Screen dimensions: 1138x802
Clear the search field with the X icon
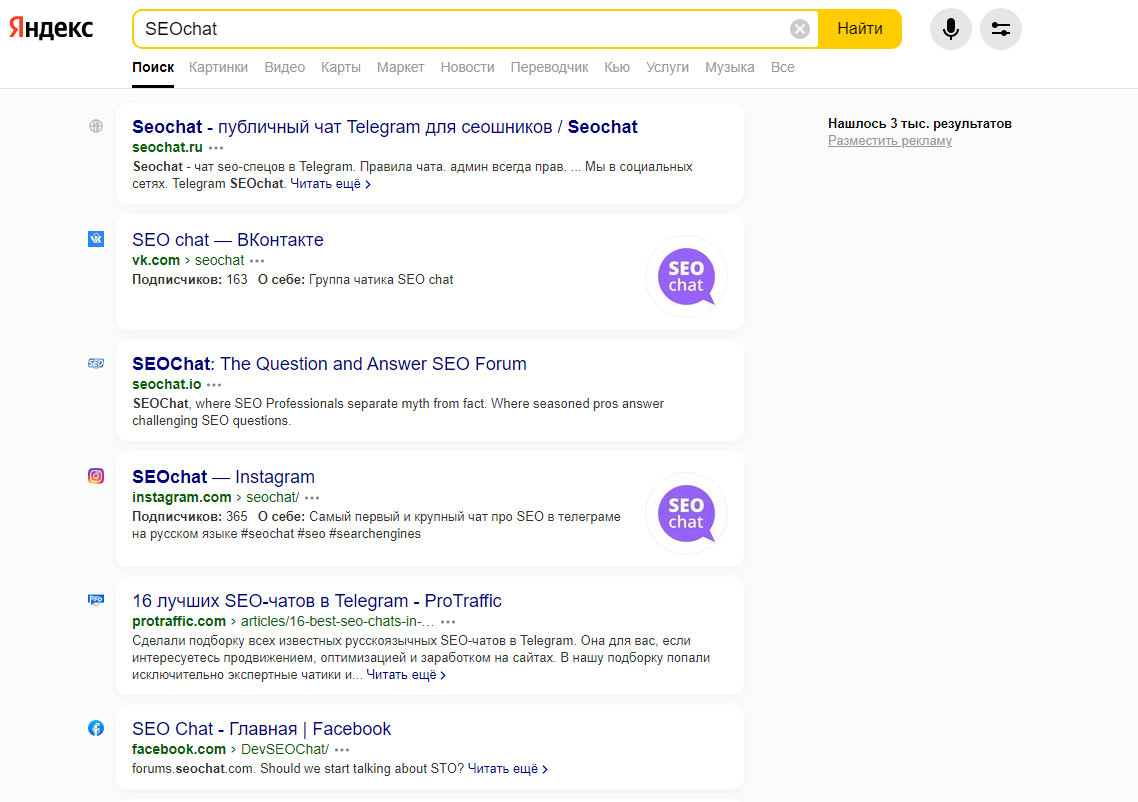coord(800,29)
